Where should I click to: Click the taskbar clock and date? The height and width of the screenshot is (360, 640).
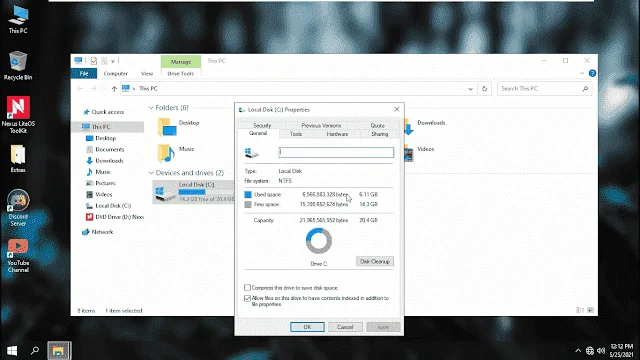coord(622,350)
